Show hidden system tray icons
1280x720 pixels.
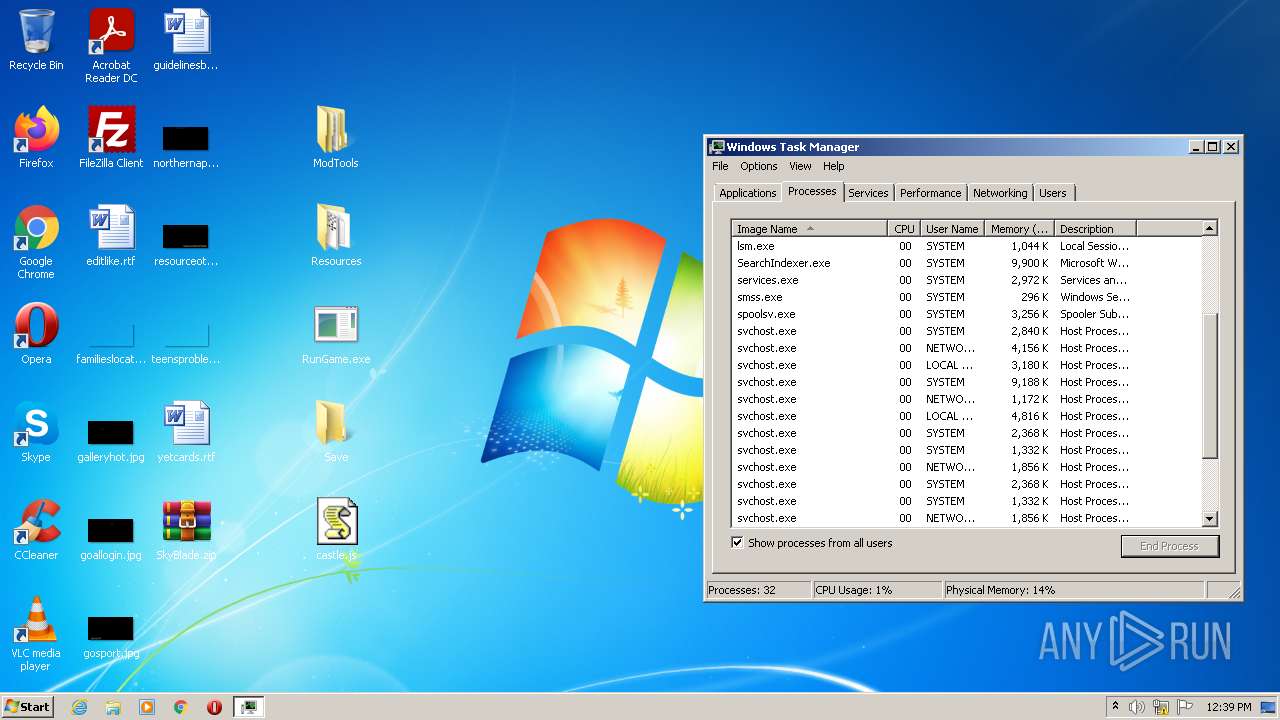pyautogui.click(x=1115, y=707)
